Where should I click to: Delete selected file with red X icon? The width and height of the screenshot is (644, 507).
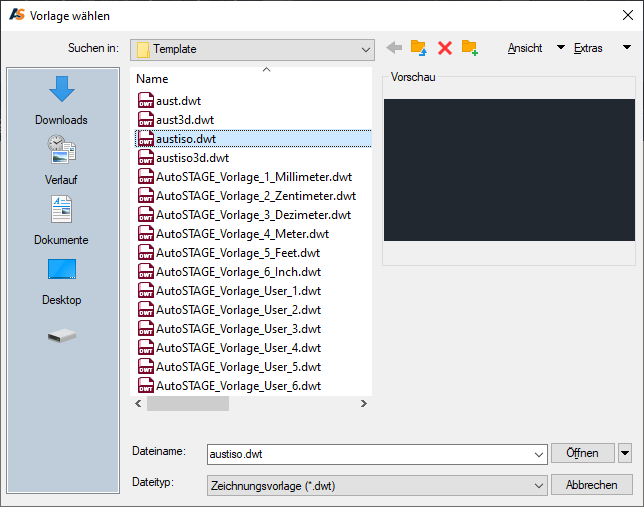coord(445,48)
